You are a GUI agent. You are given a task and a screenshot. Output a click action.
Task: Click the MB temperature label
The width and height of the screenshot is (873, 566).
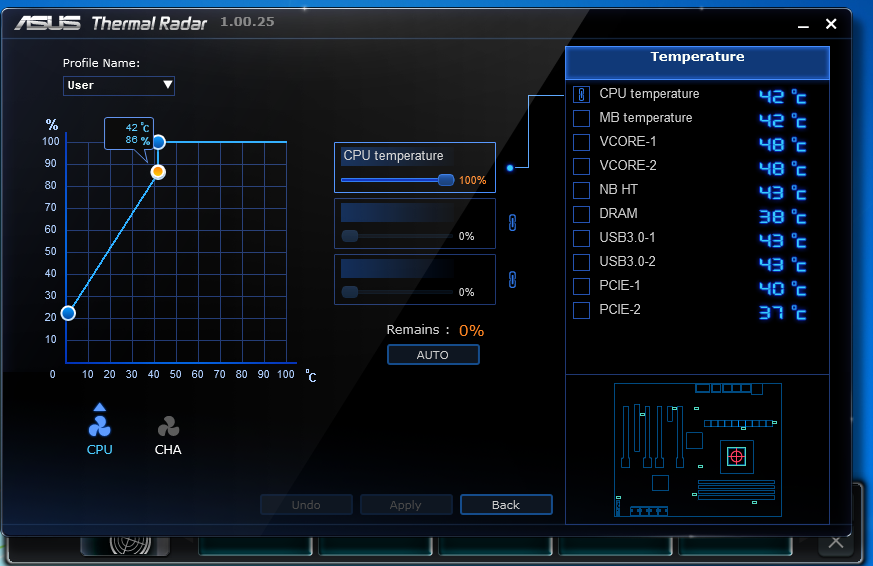[646, 117]
